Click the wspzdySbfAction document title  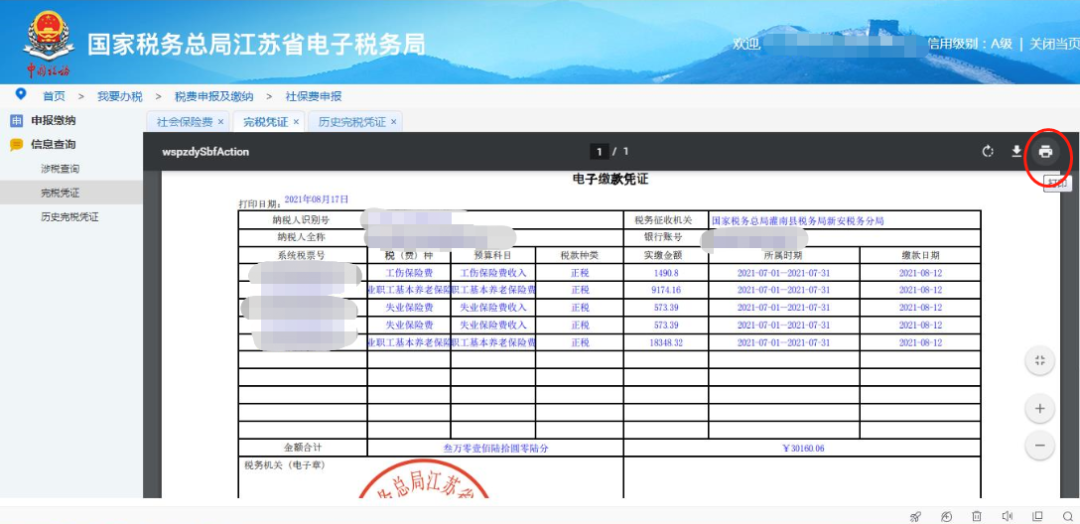pos(205,151)
